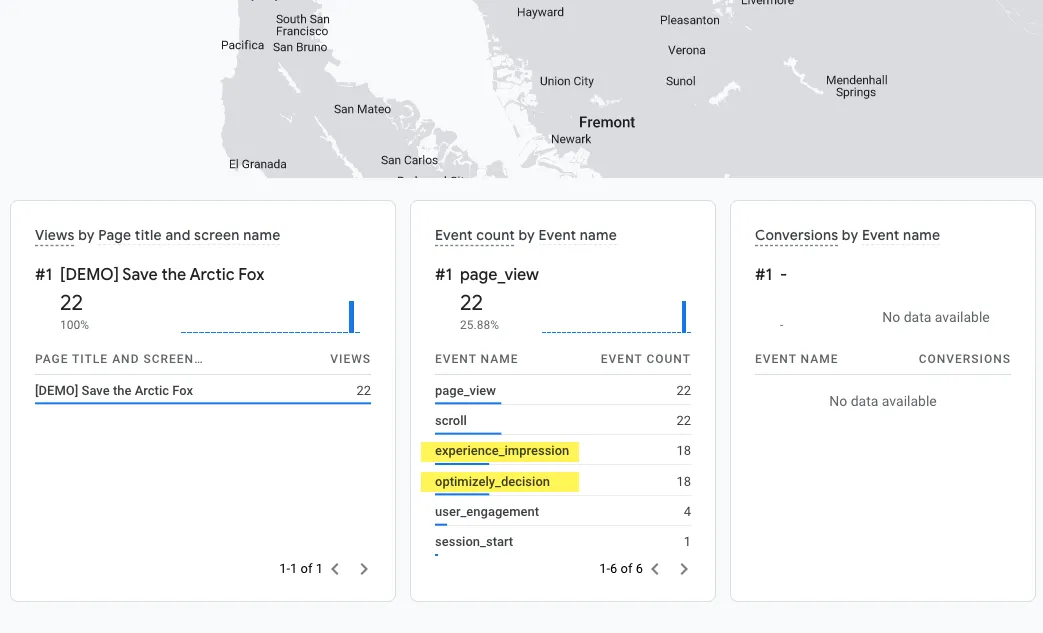Click the #1 page_view heading
This screenshot has width=1043, height=633.
tap(487, 275)
